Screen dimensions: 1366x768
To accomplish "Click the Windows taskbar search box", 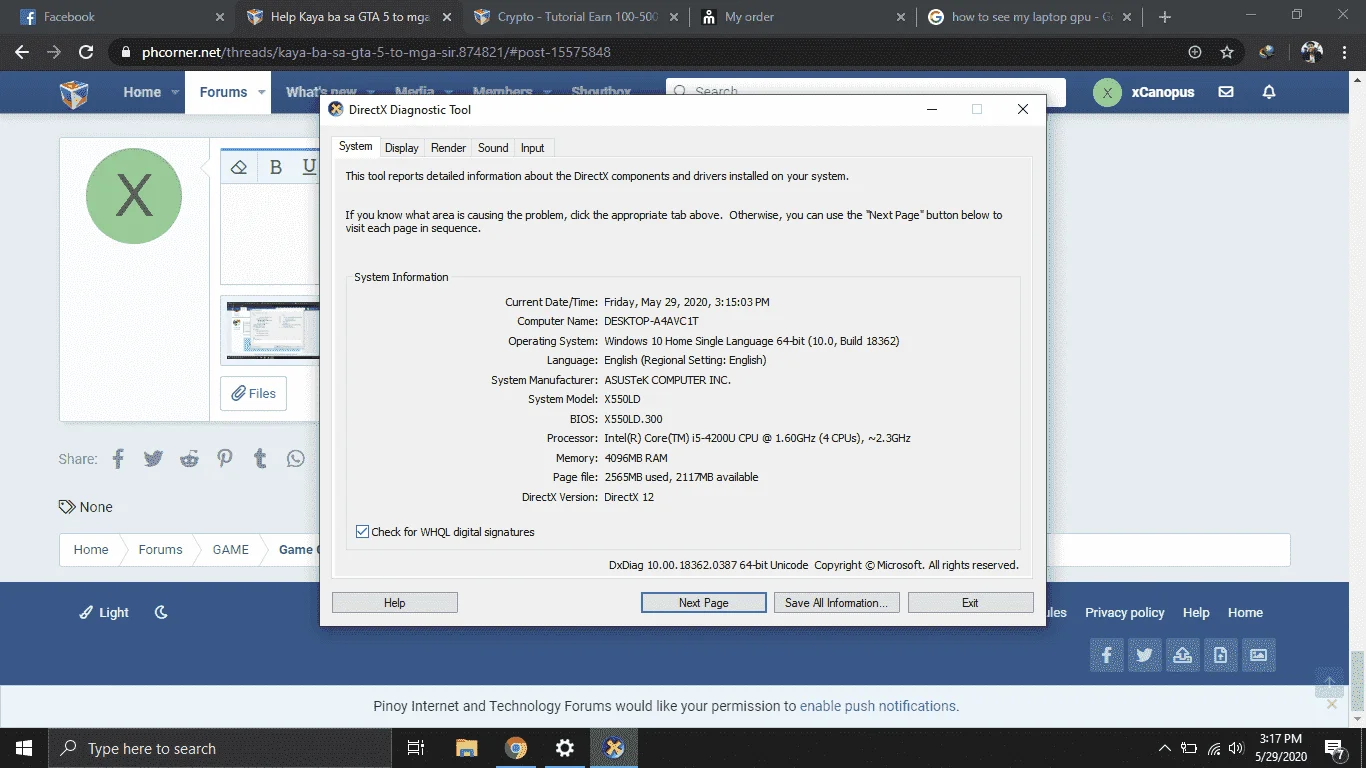I will [x=219, y=748].
